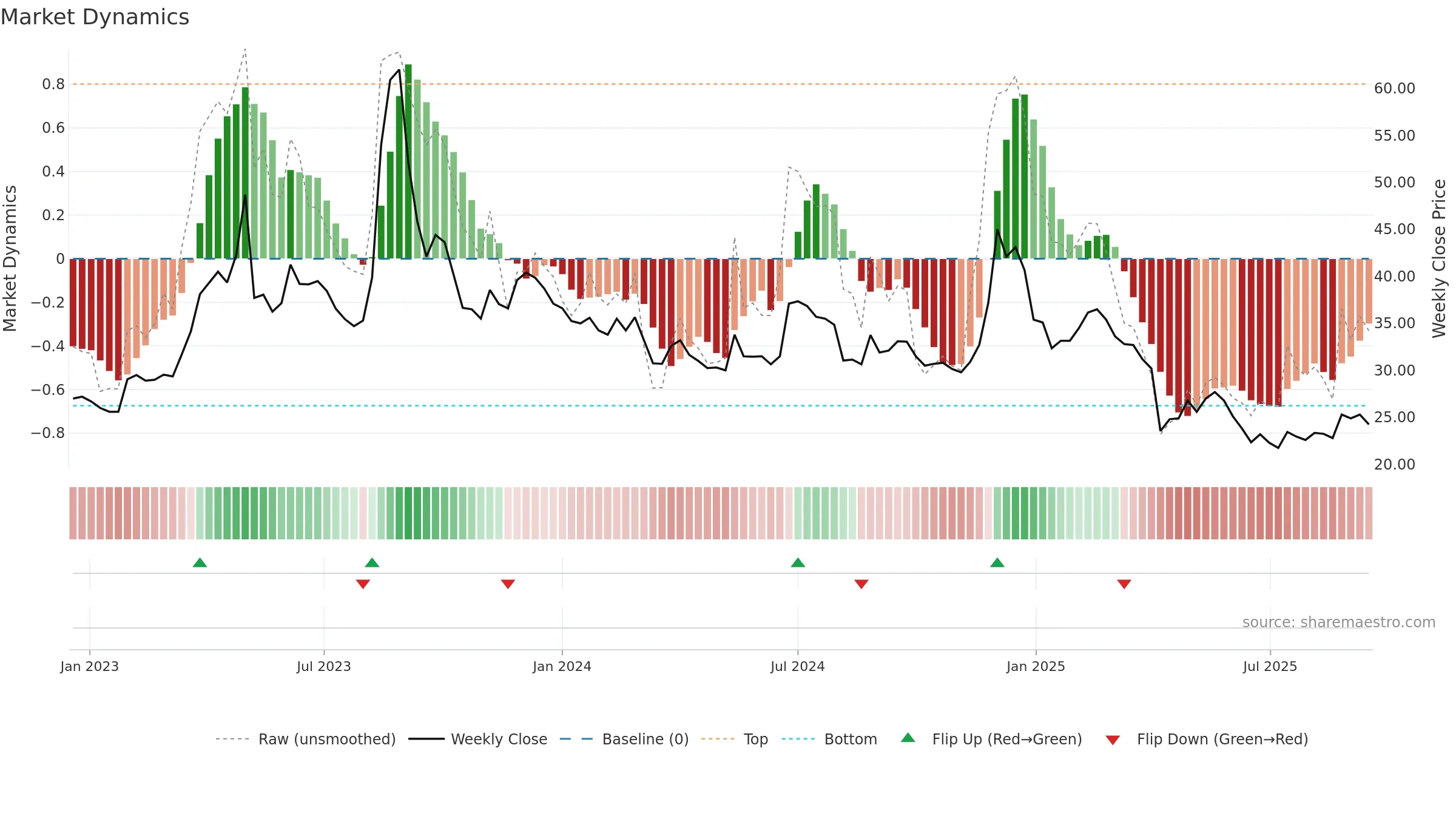Toggle the Raw (unsmoothed) legend entry
1456x819 pixels.
[306, 739]
